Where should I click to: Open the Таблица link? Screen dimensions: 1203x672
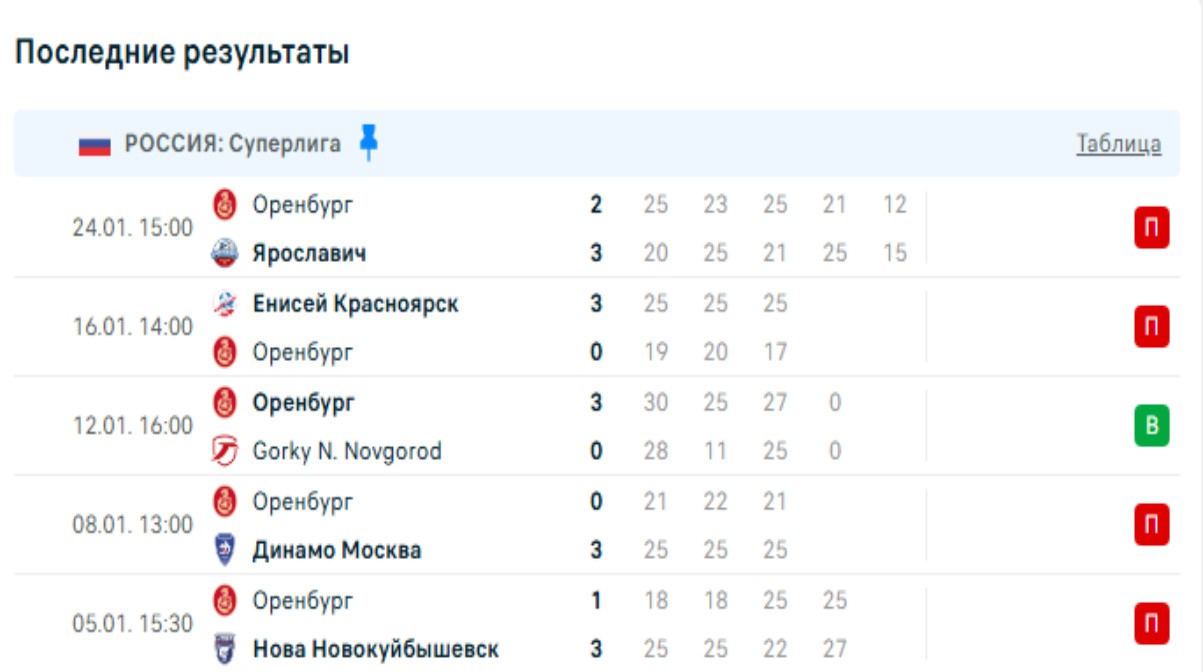tap(1118, 144)
